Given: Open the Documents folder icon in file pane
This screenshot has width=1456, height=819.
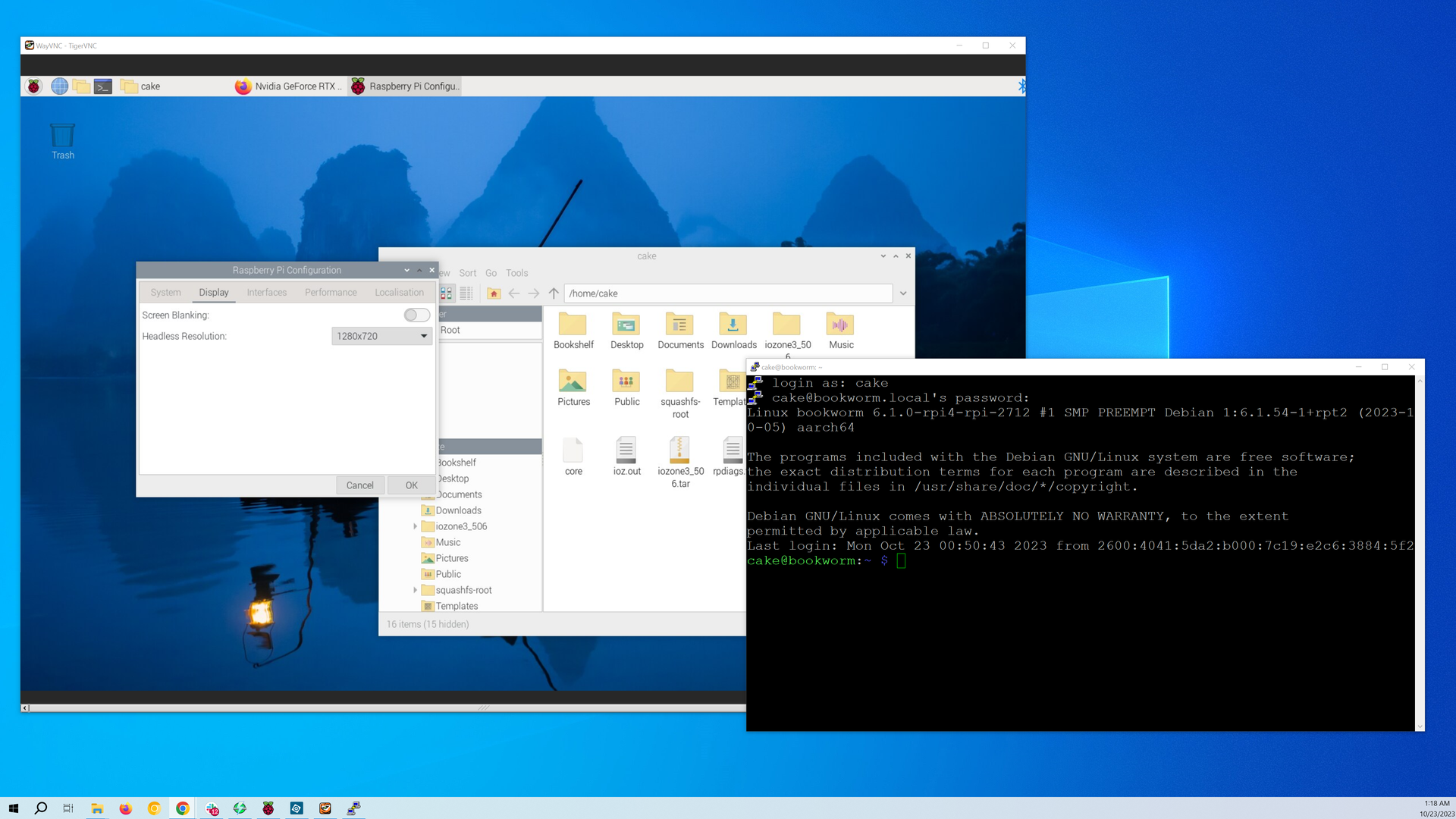Looking at the screenshot, I should coord(680,331).
